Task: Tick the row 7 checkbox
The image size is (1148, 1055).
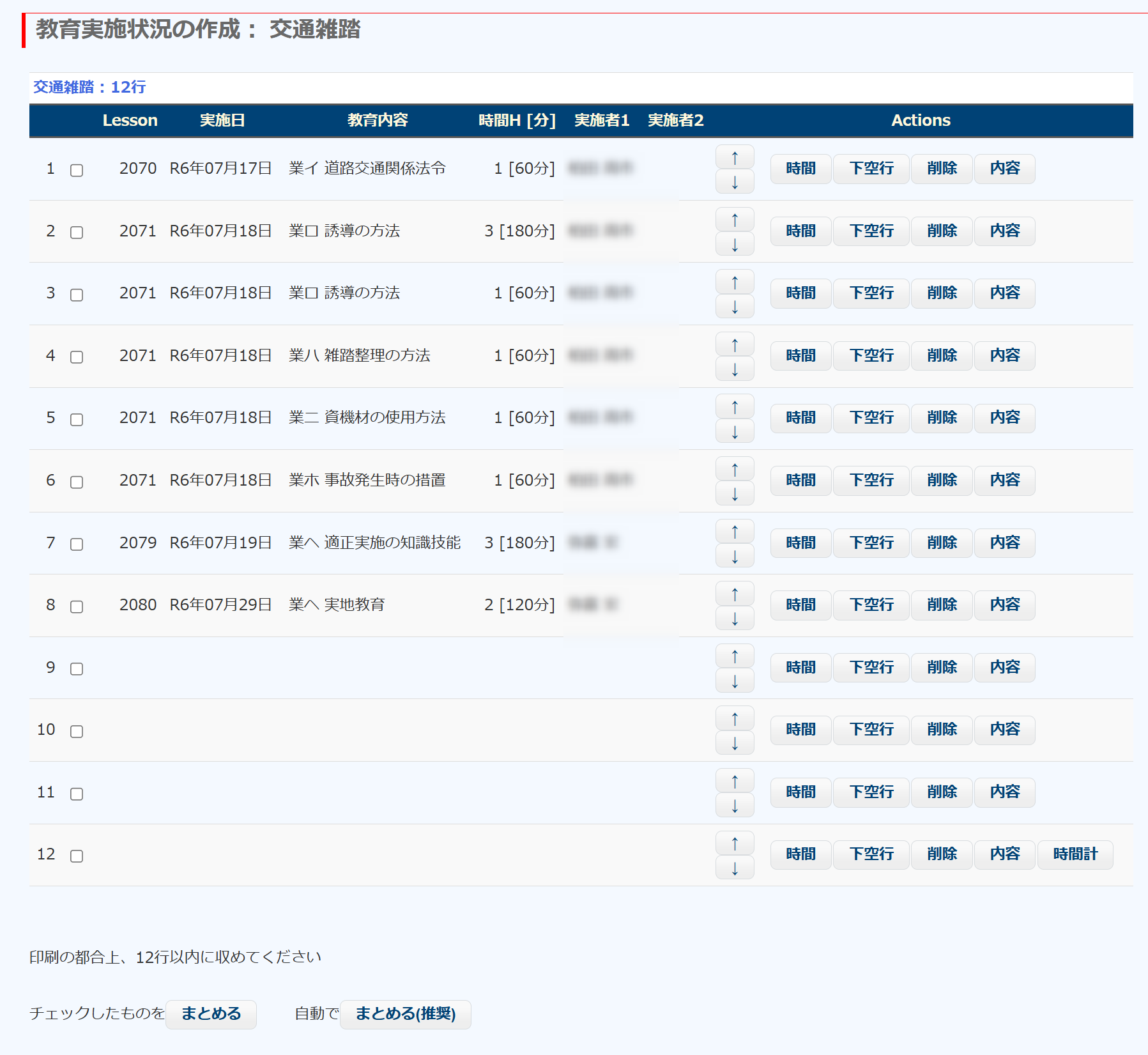Action: point(77,544)
